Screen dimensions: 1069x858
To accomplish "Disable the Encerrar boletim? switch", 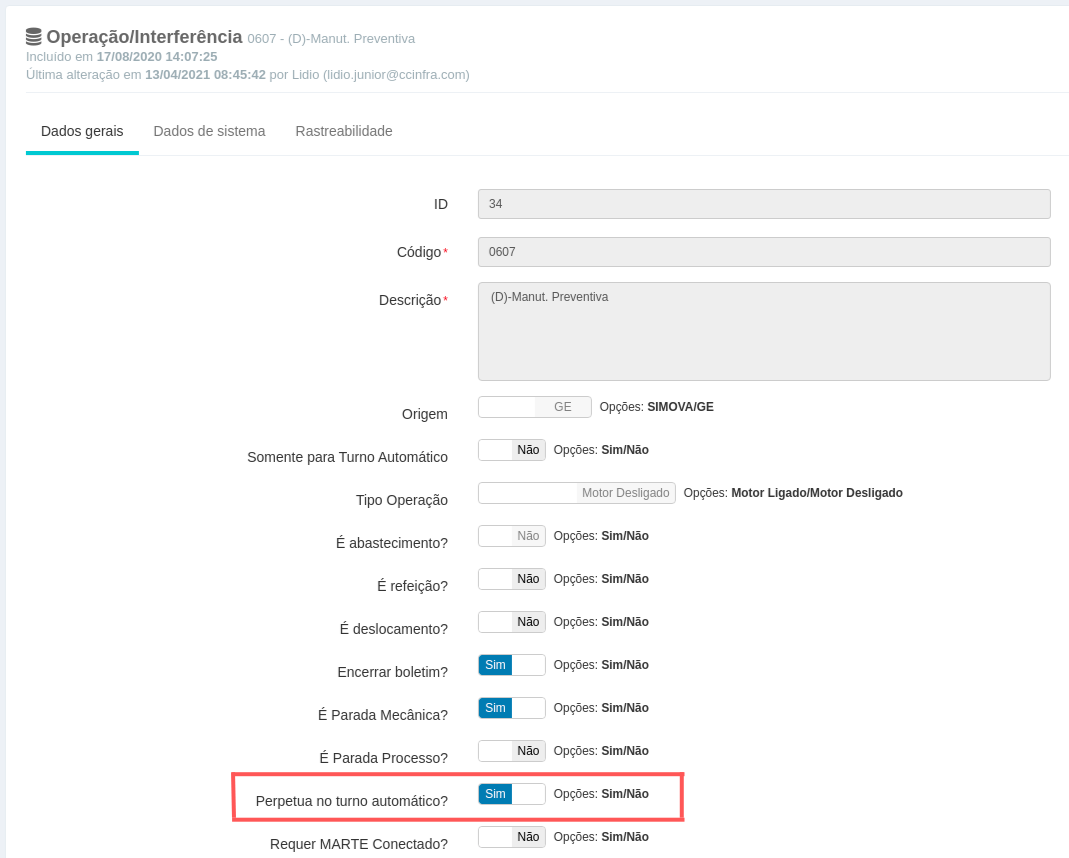I will pos(511,665).
